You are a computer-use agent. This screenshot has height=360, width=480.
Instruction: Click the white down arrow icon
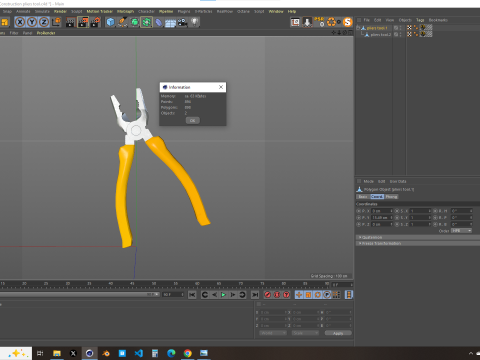pos(307,22)
